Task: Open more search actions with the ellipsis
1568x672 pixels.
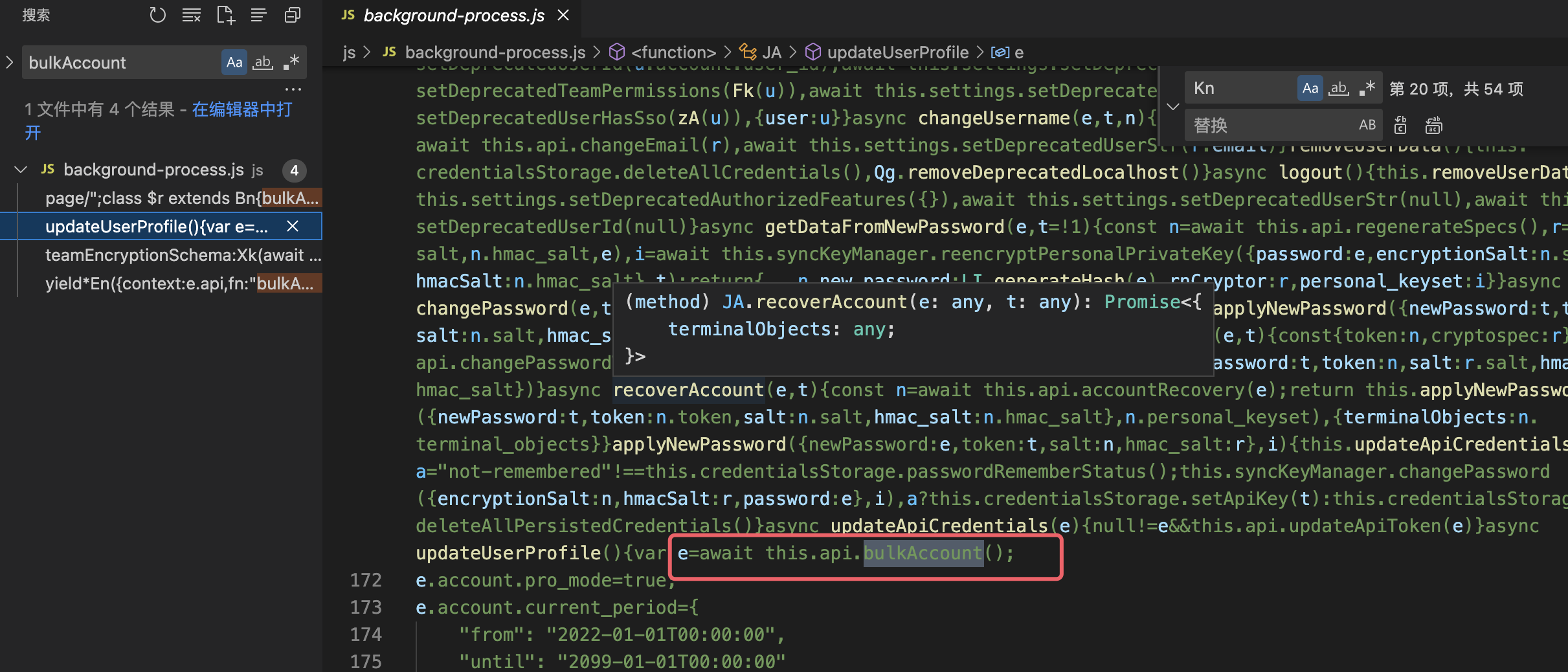Action: tap(293, 89)
